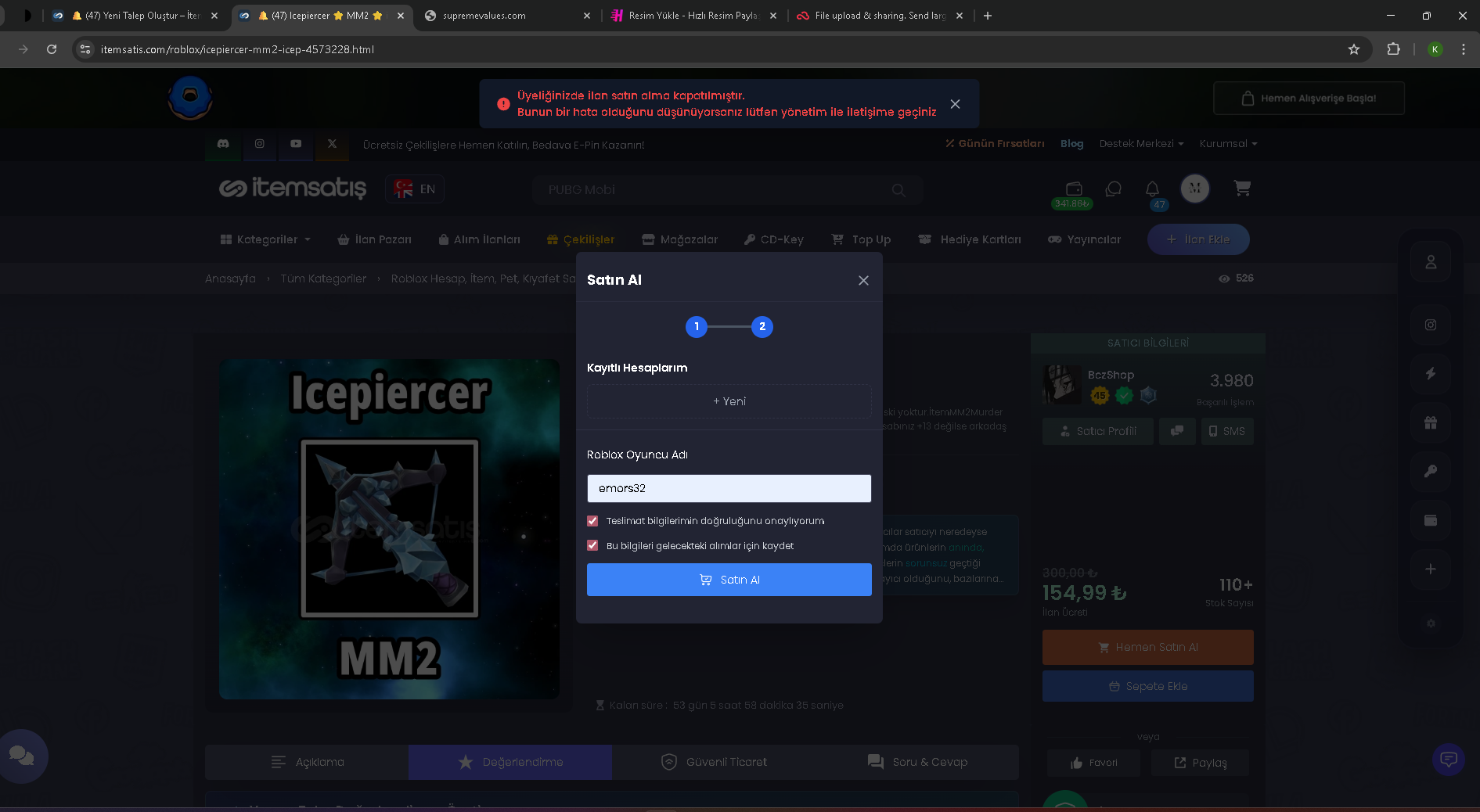Click right sidebar gift icon
Image resolution: width=1480 pixels, height=812 pixels.
pyautogui.click(x=1431, y=422)
